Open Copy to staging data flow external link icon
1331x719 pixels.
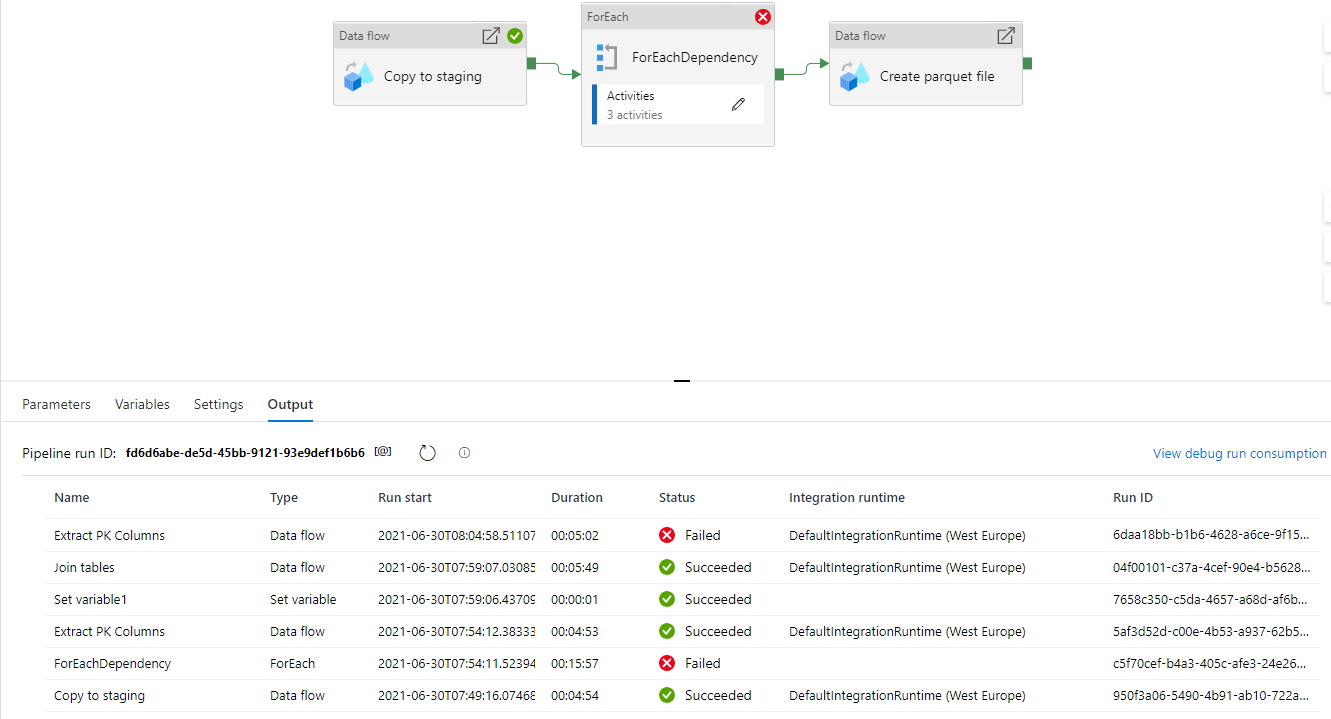(491, 36)
